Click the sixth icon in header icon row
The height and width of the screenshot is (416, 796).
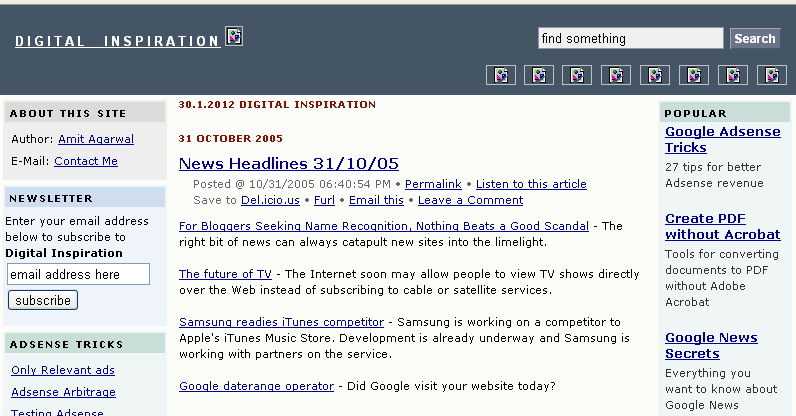click(694, 75)
